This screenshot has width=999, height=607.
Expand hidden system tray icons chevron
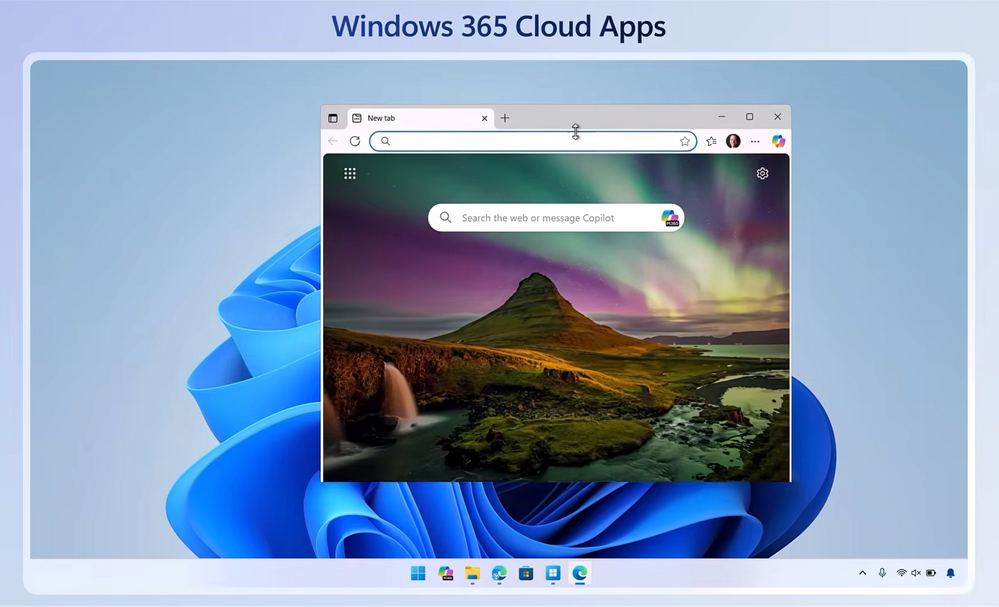point(863,573)
